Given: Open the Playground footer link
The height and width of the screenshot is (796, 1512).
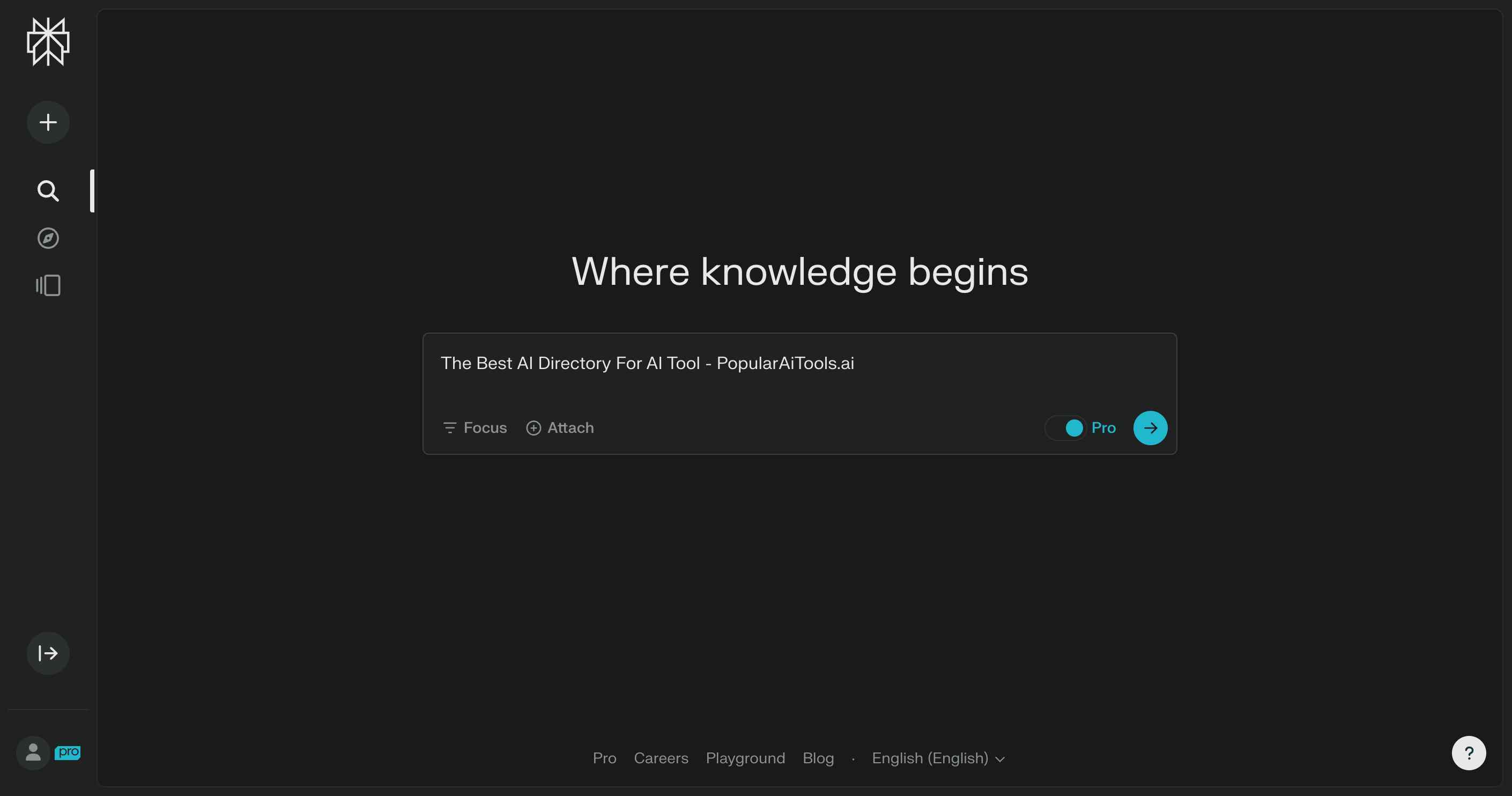Looking at the screenshot, I should [x=745, y=758].
